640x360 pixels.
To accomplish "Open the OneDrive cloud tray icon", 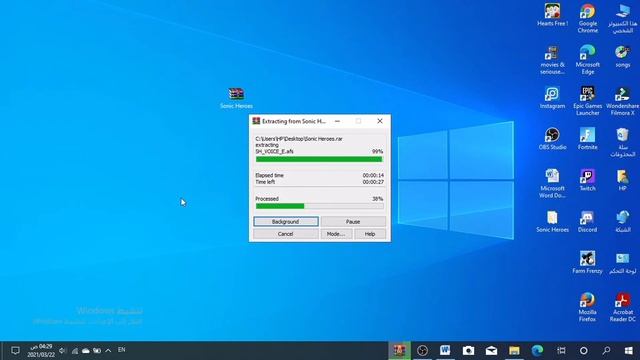I will point(86,350).
